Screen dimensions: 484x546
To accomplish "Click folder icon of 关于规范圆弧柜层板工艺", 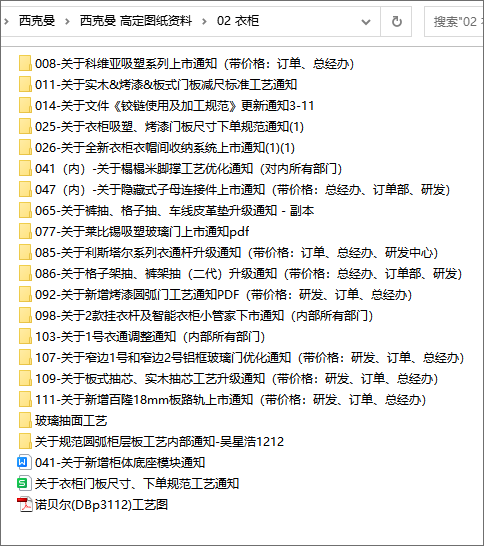I will (x=25, y=442).
